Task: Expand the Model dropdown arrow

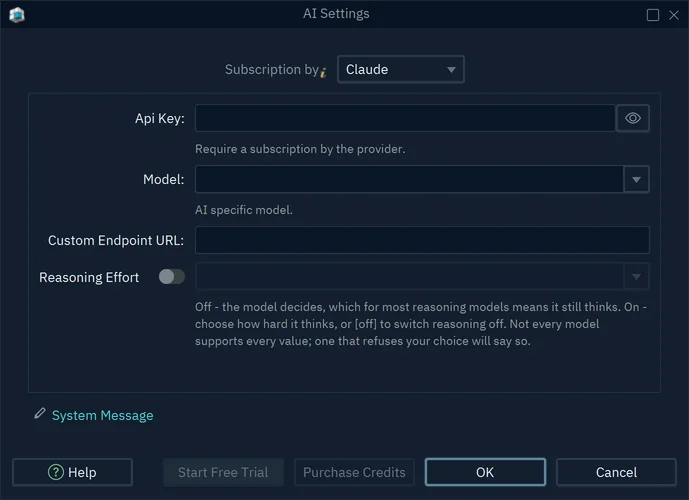Action: click(636, 179)
